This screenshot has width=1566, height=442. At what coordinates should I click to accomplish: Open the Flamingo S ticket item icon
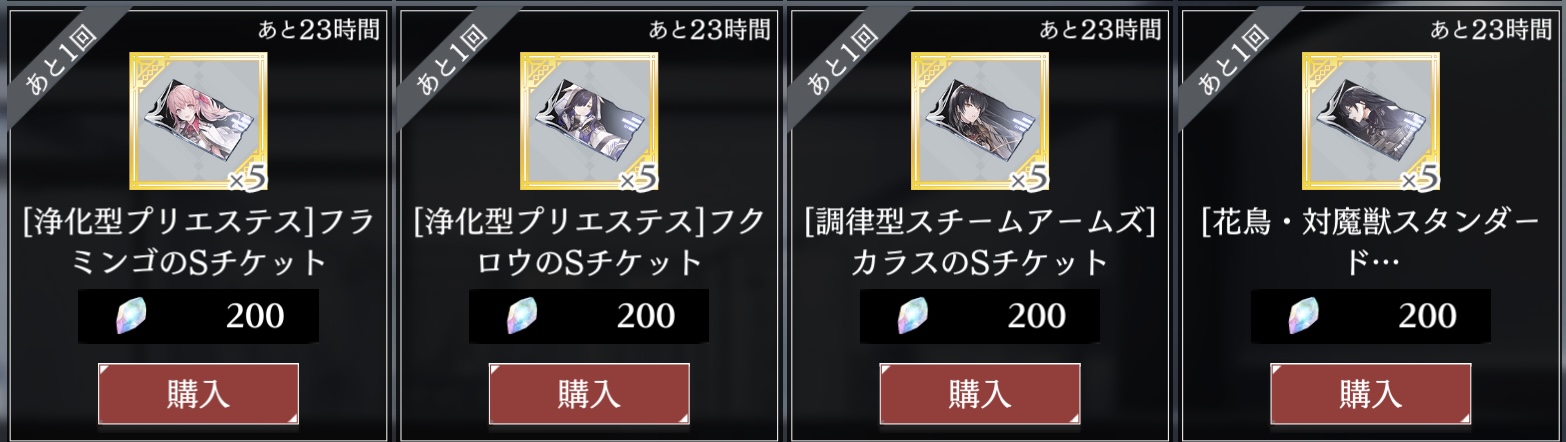pos(198,121)
